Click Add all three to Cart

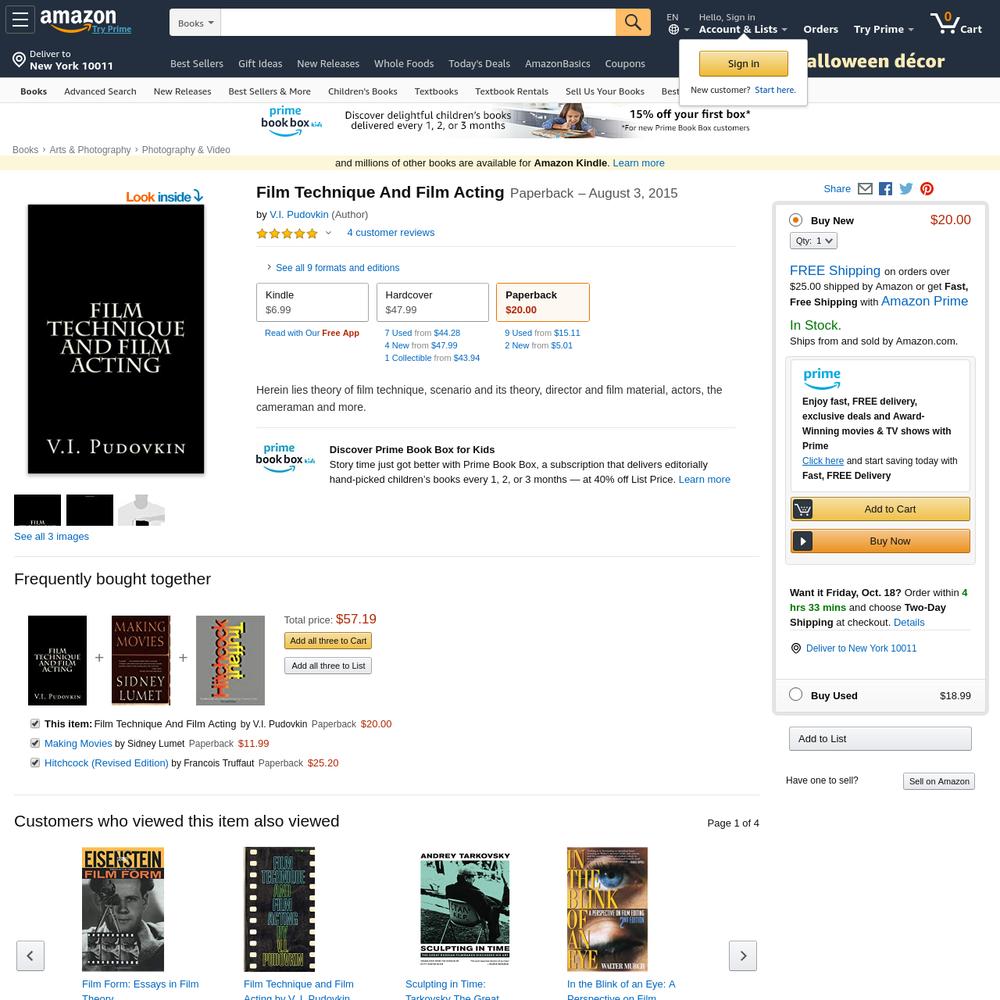click(328, 641)
